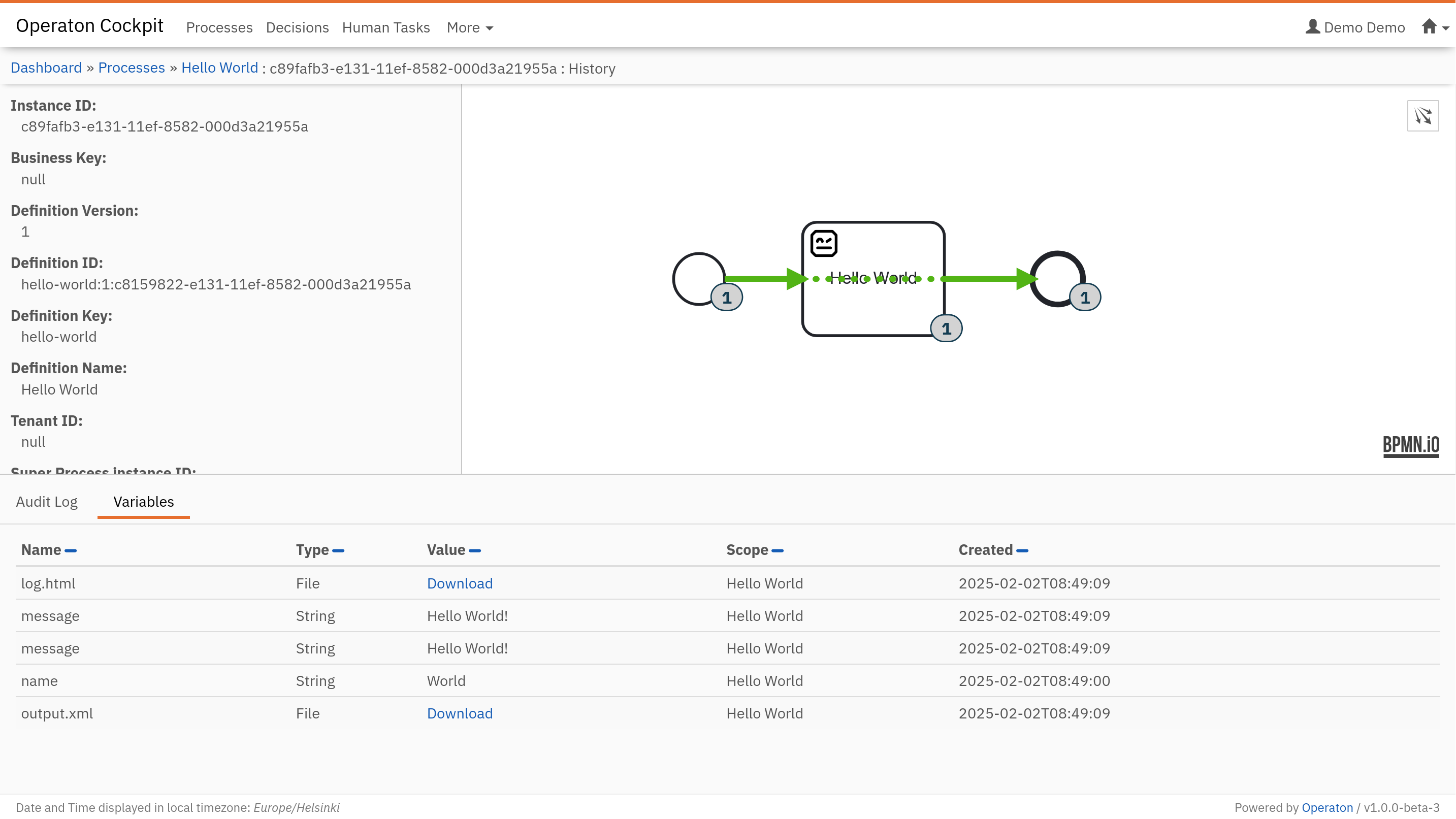Select the end event circle in diagram
1456x819 pixels.
coord(1057,279)
